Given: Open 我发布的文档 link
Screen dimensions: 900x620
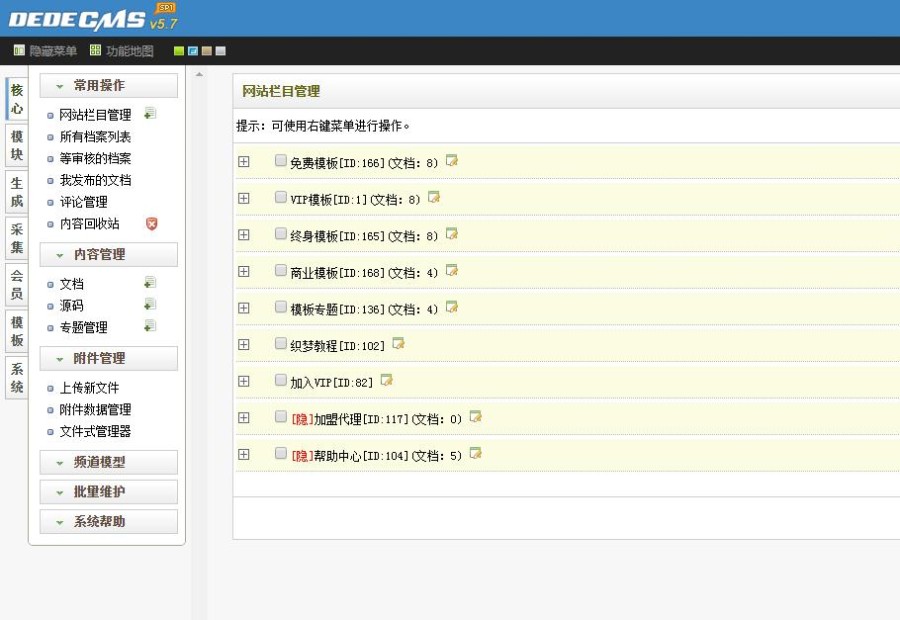Looking at the screenshot, I should [x=95, y=180].
